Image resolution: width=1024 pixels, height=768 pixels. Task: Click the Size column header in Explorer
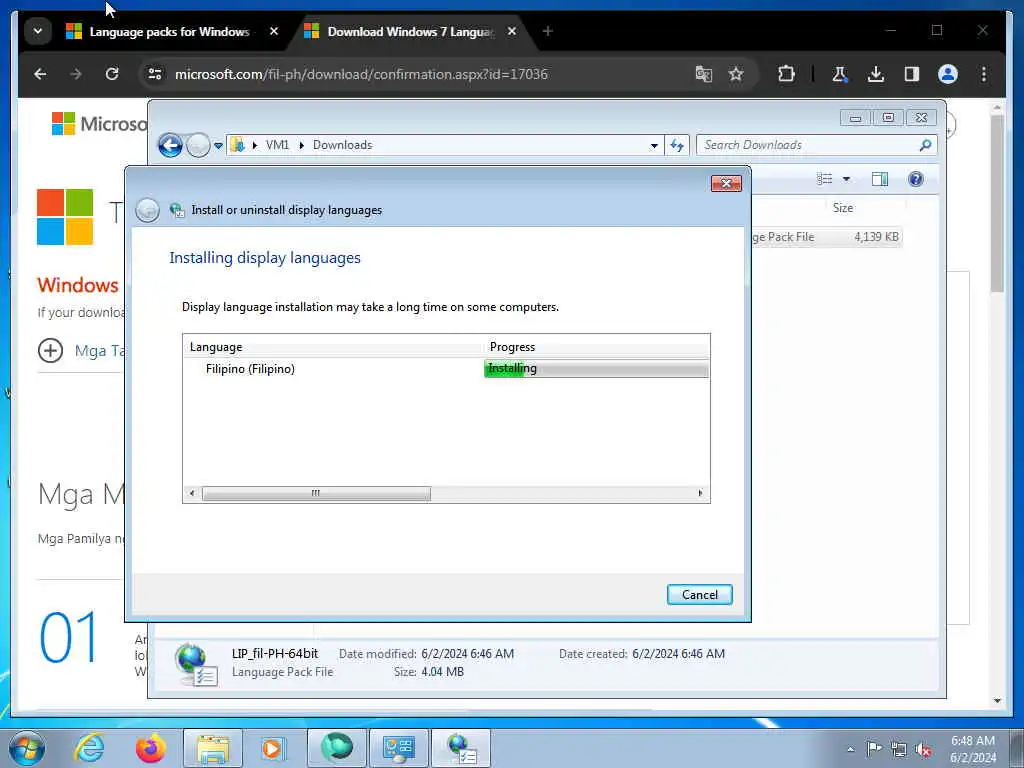point(842,208)
